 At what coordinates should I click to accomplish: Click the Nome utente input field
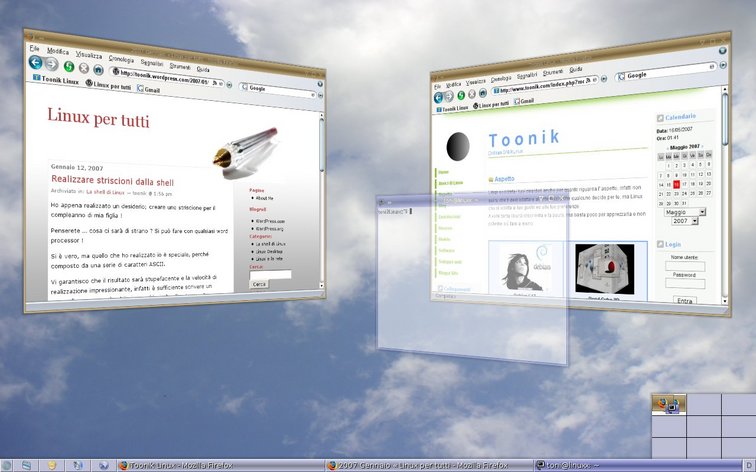tap(685, 266)
